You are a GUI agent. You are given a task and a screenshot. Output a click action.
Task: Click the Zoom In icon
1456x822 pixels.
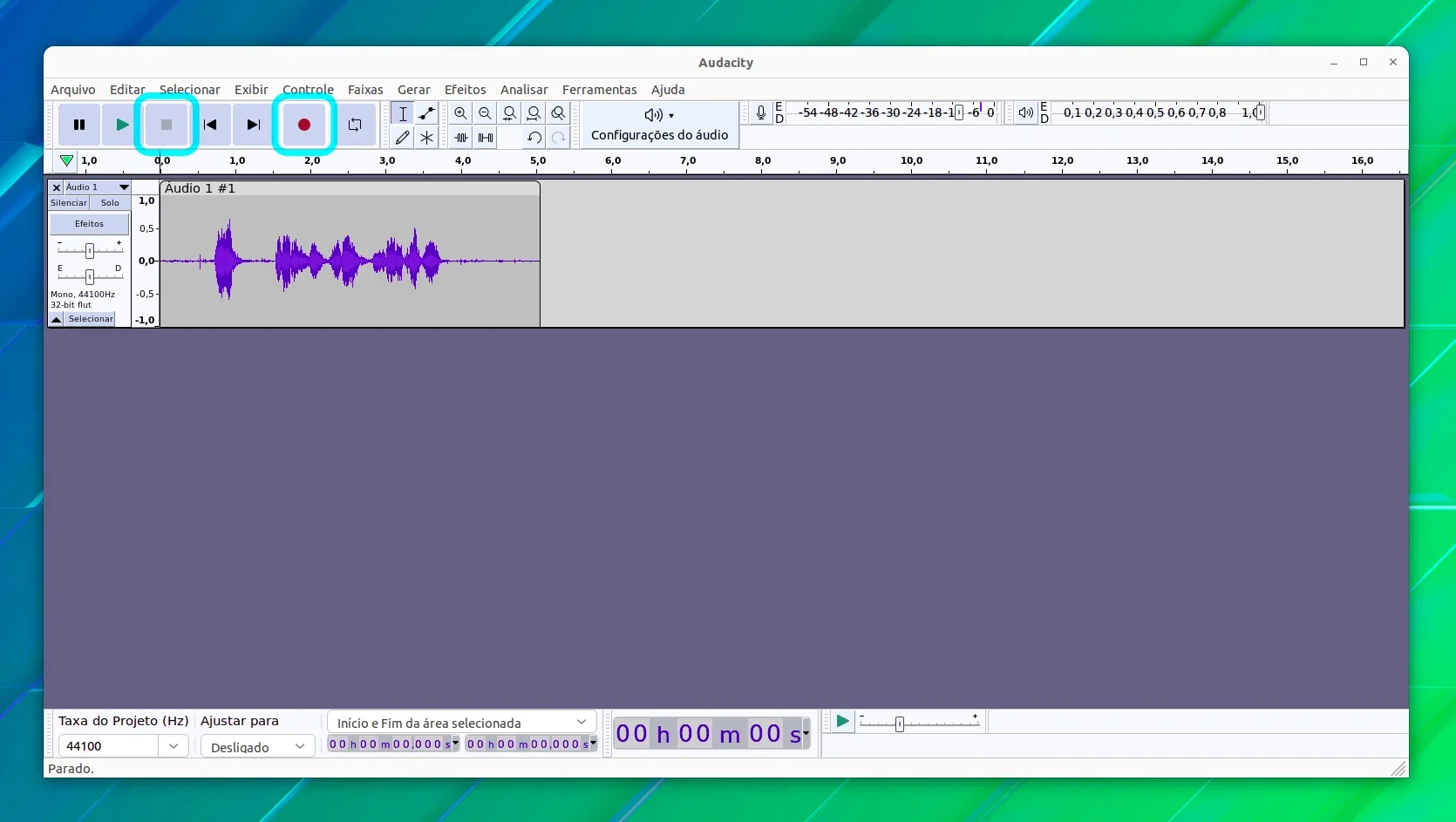click(461, 113)
